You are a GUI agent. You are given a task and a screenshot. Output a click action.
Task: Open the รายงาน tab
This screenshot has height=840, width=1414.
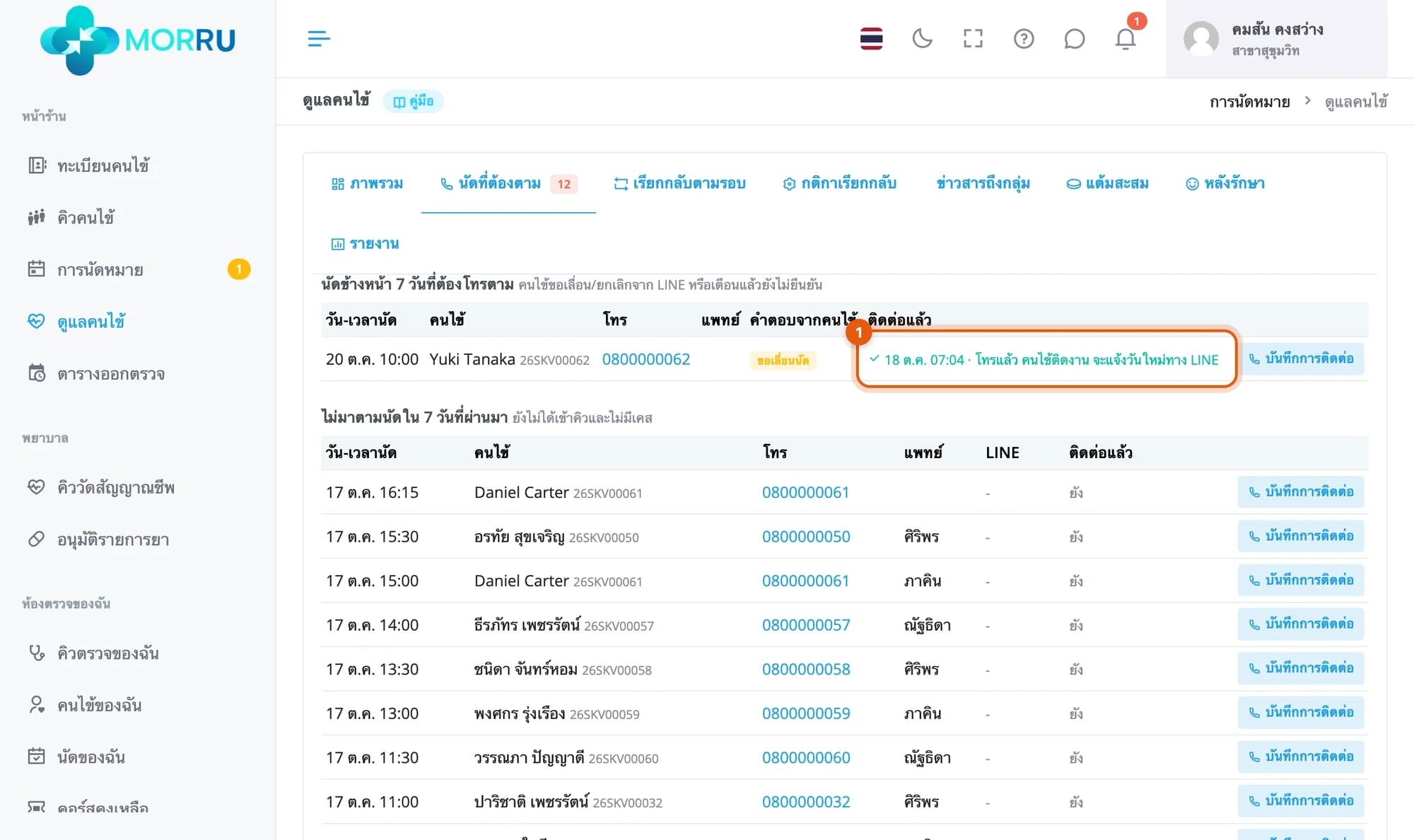coord(365,243)
